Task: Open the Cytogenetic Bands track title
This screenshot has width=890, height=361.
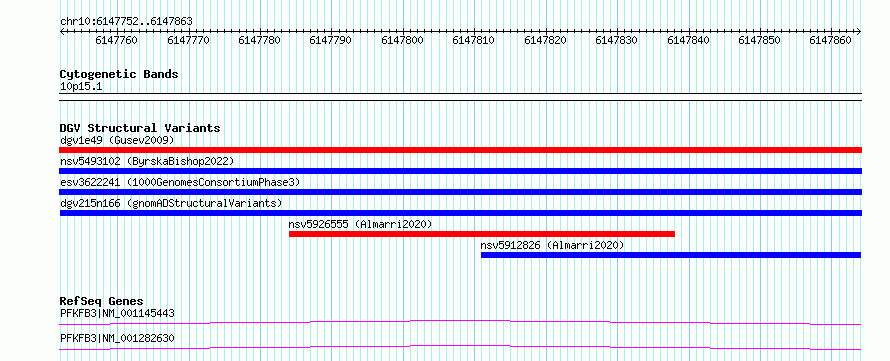Action: pyautogui.click(x=119, y=74)
